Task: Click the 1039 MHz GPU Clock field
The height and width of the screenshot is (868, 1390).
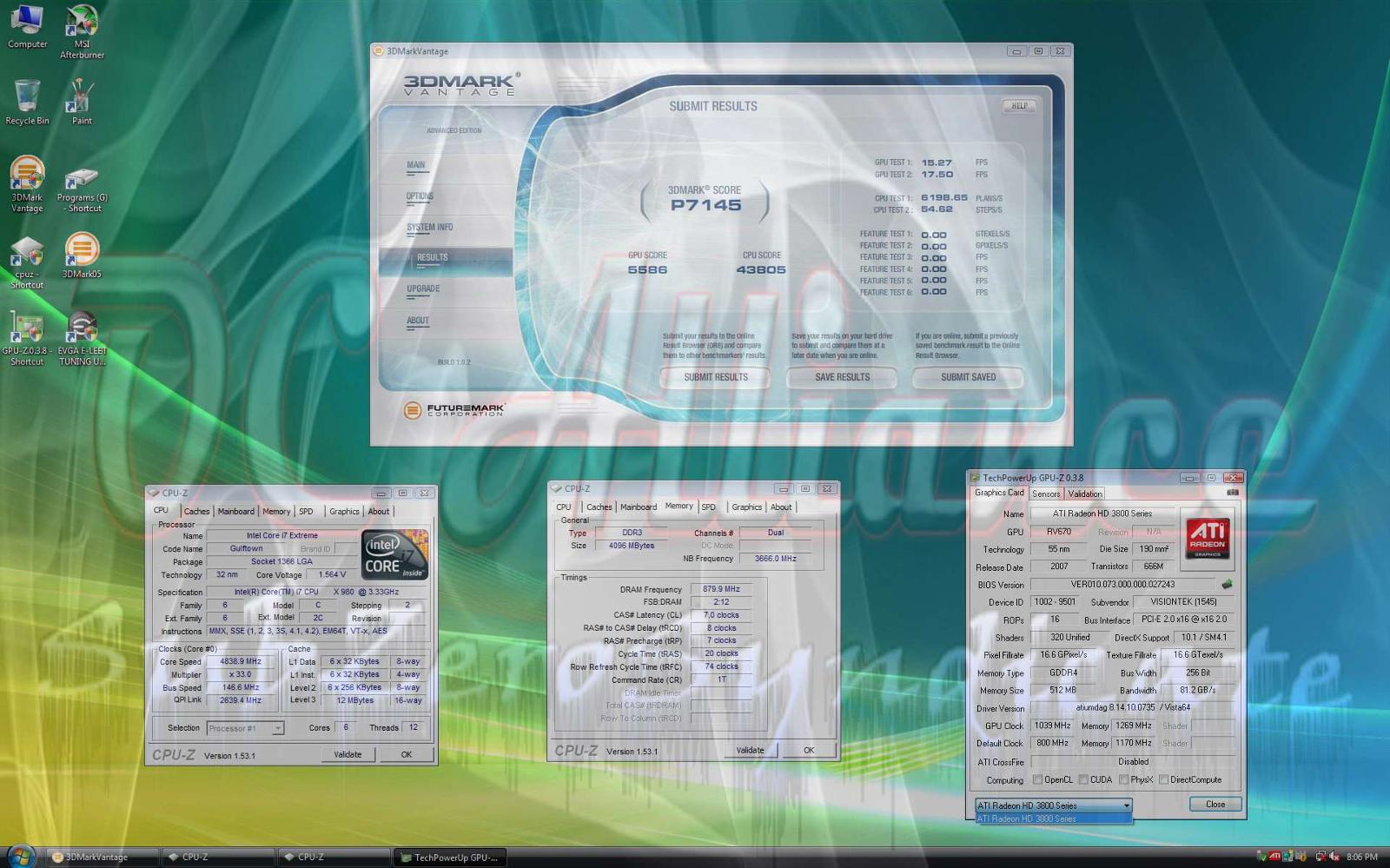Action: [1052, 726]
